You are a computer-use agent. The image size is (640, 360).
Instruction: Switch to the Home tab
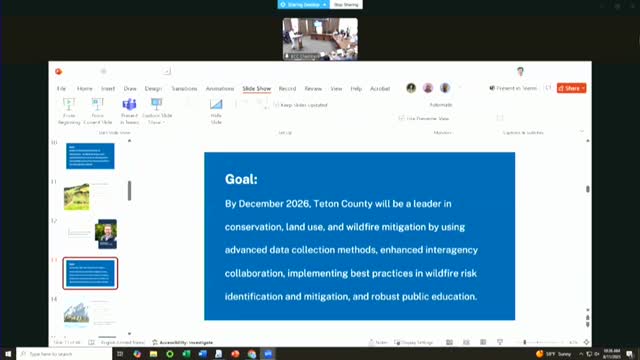point(84,89)
